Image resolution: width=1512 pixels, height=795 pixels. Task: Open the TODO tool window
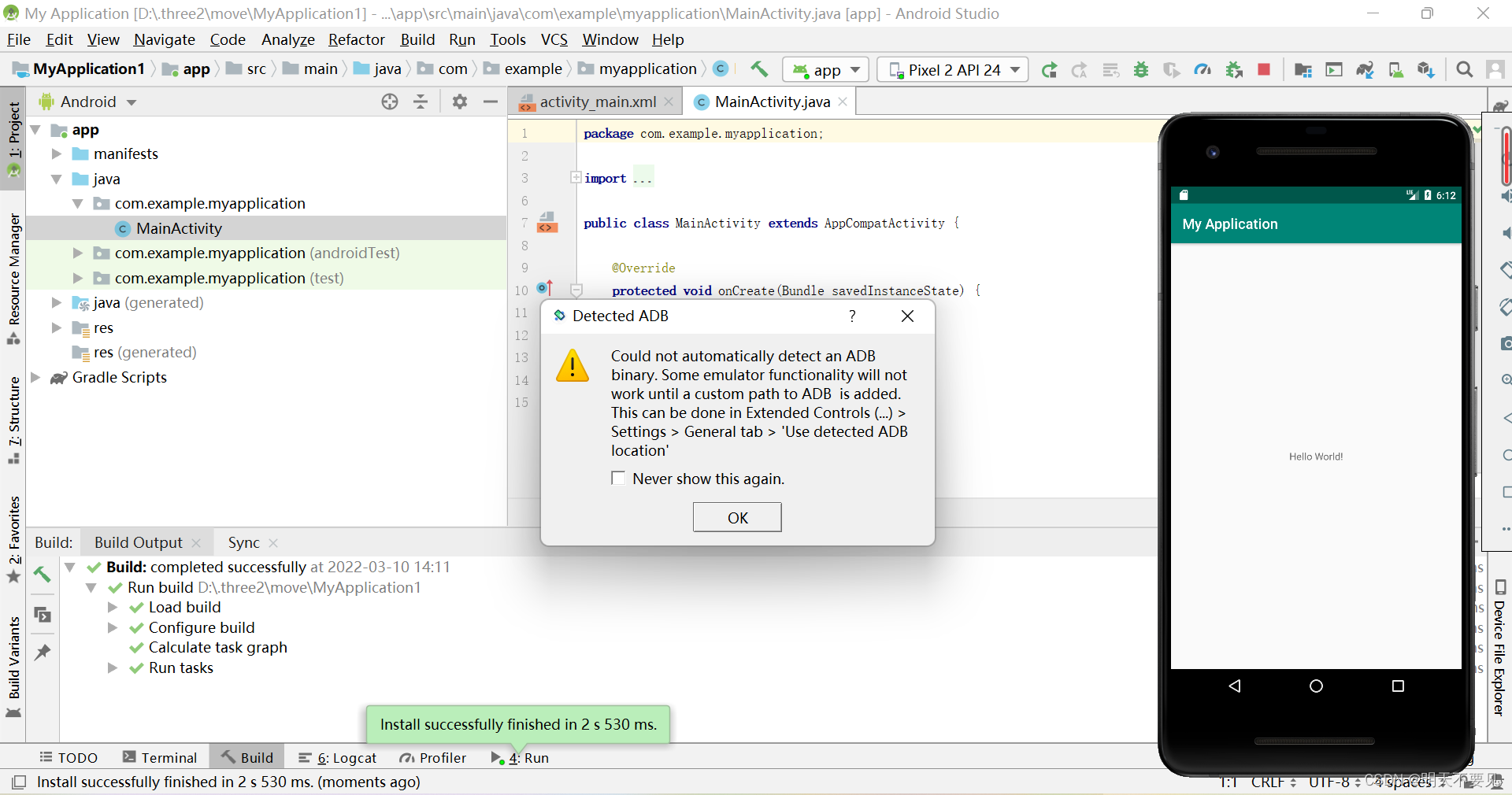[x=69, y=757]
